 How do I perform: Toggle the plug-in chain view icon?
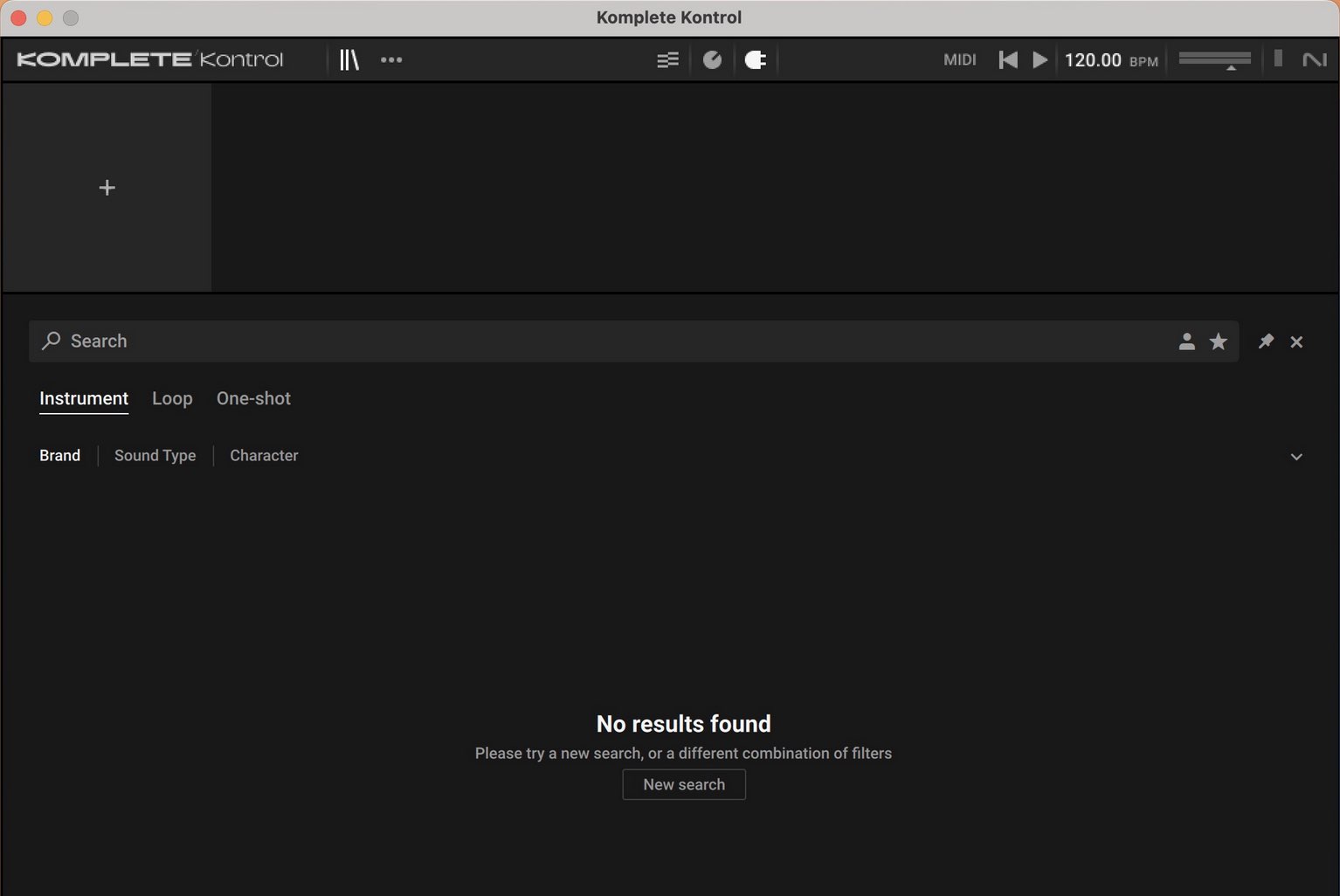click(667, 59)
